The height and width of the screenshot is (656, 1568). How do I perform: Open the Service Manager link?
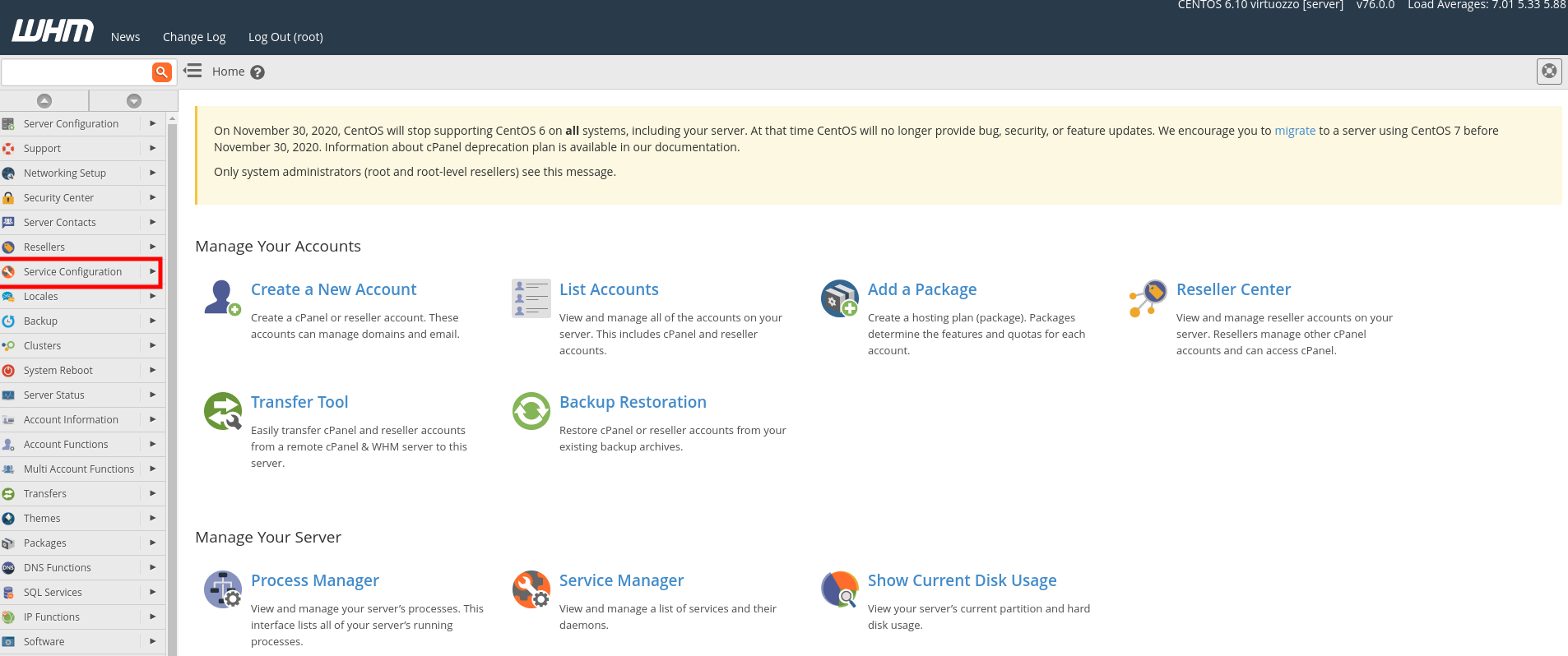(621, 580)
